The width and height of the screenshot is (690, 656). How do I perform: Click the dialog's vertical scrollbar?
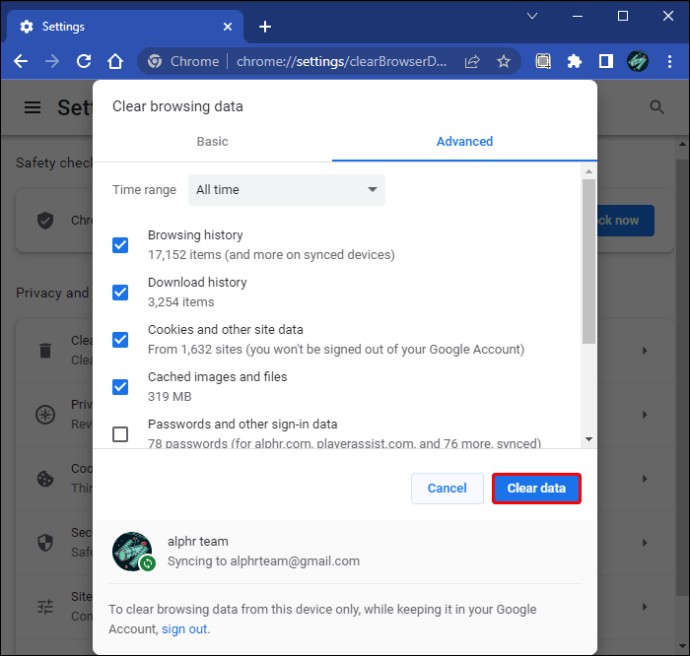(588, 260)
